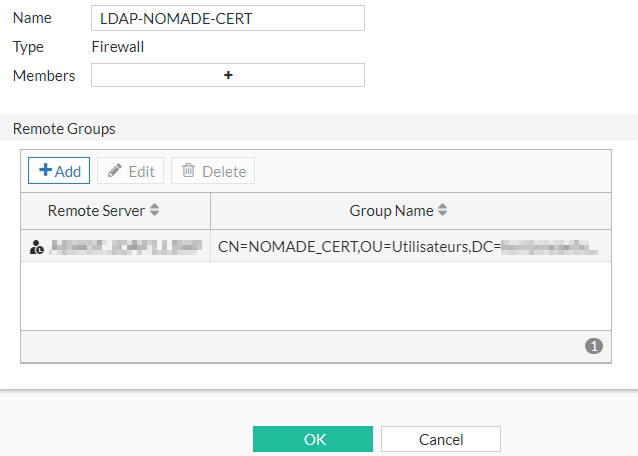638x456 pixels.
Task: Click the Firewall type value
Action: pyautogui.click(x=118, y=46)
